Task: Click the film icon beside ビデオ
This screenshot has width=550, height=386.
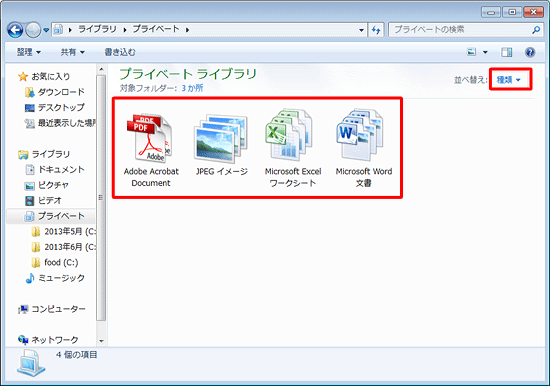Action: pos(30,200)
